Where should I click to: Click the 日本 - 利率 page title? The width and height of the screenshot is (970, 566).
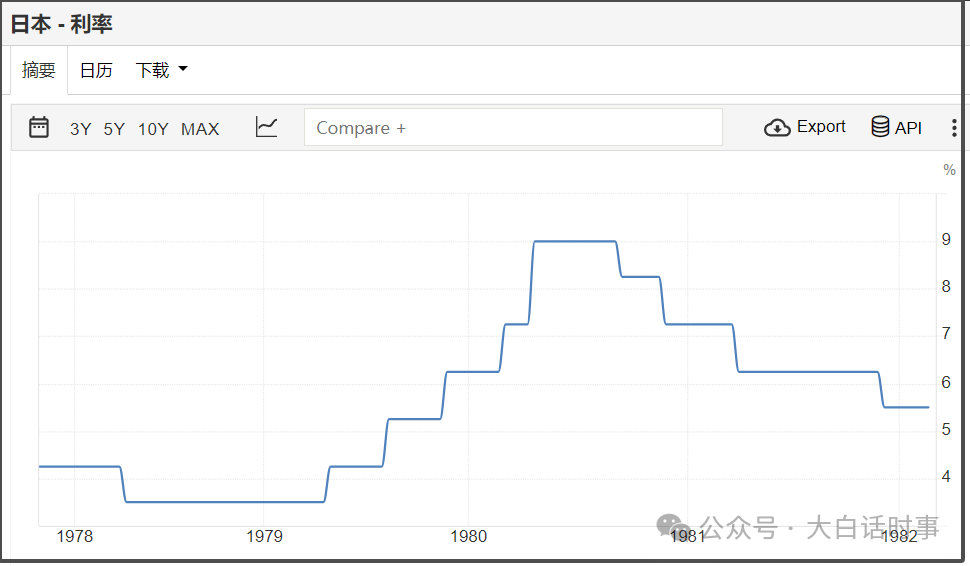click(x=62, y=23)
